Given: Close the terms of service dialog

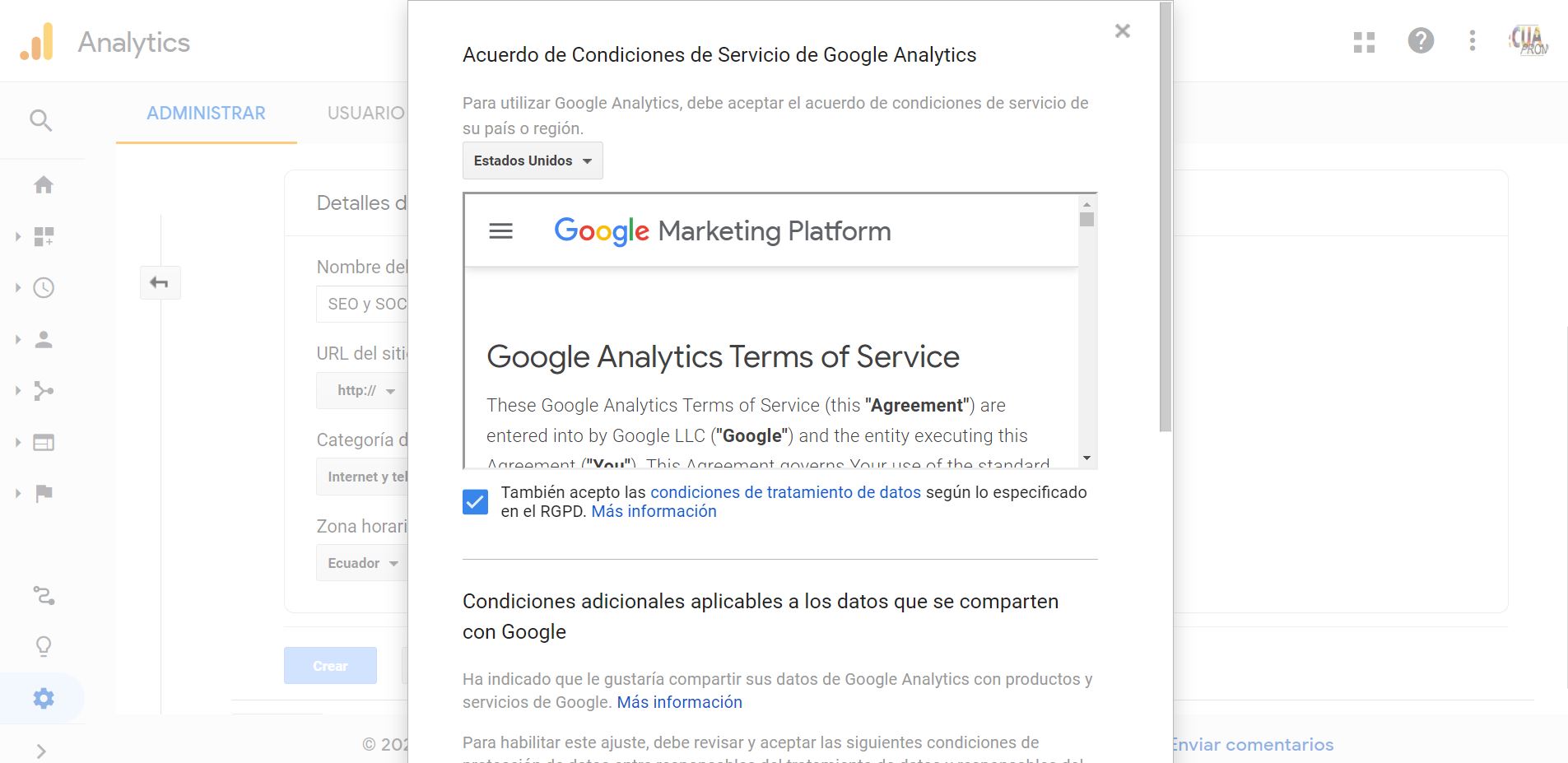Looking at the screenshot, I should (x=1122, y=31).
